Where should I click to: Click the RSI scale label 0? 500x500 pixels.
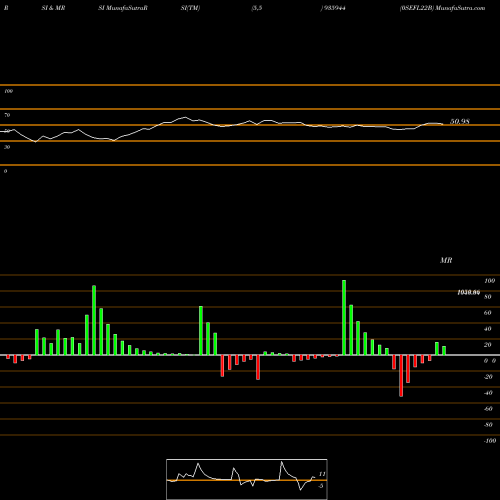click(x=5, y=171)
